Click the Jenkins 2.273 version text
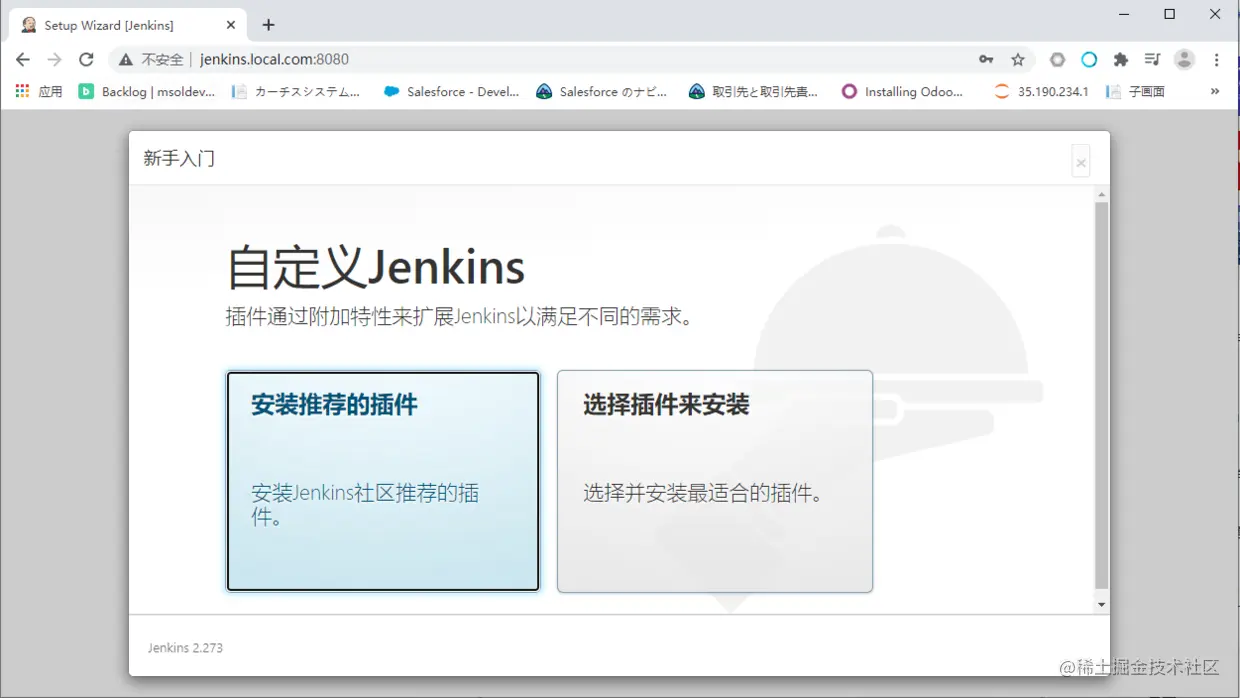This screenshot has height=698, width=1240. [185, 648]
